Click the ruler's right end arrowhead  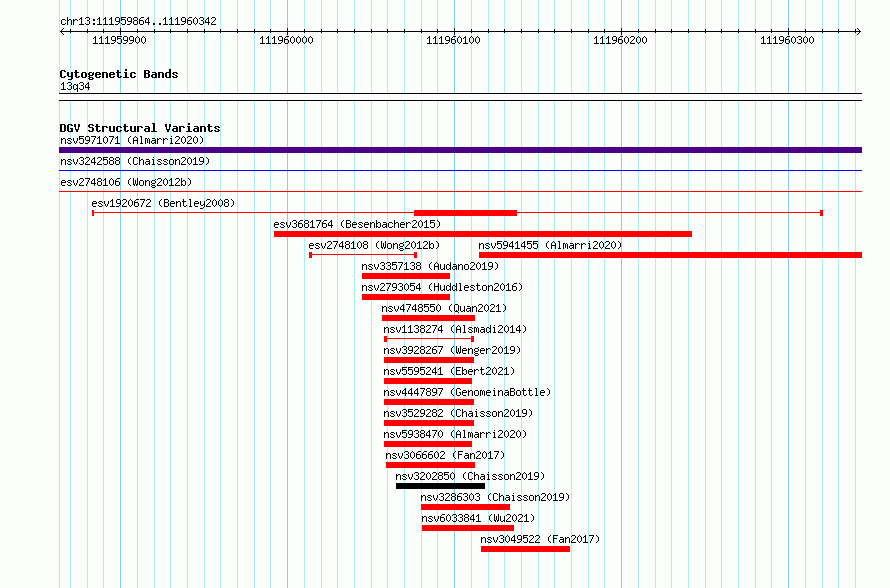pos(859,32)
